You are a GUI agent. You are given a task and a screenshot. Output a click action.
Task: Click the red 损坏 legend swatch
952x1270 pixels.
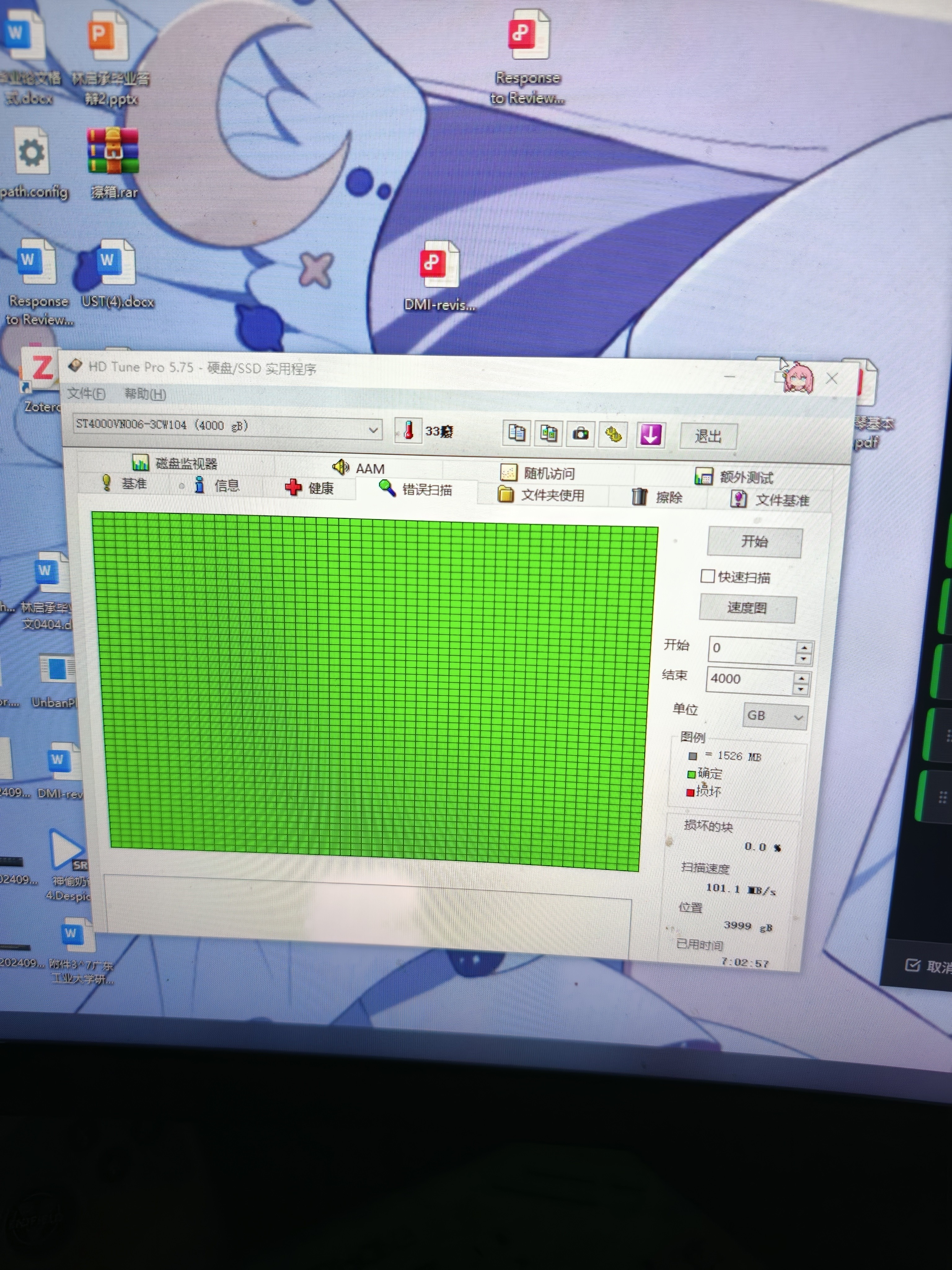click(x=690, y=793)
